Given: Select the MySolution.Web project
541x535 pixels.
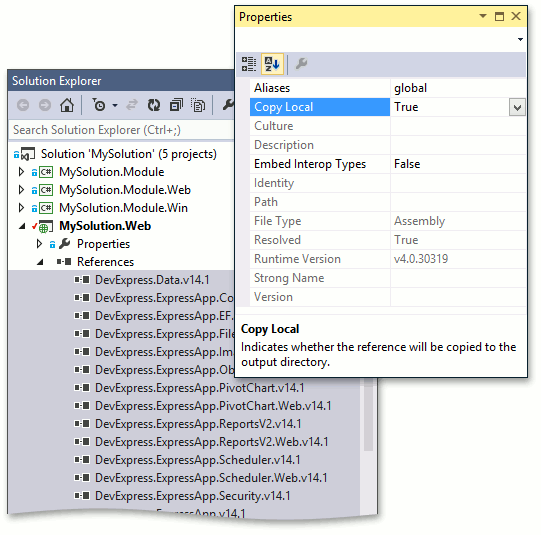Looking at the screenshot, I should click(x=105, y=226).
